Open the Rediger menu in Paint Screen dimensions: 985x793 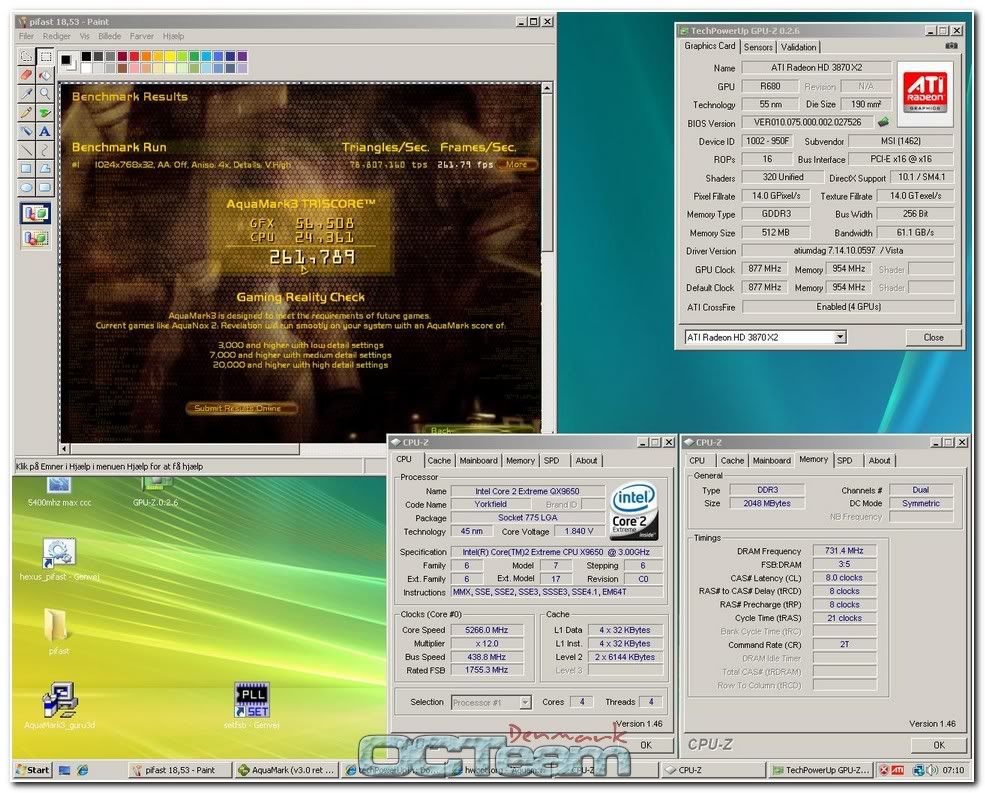[57, 36]
